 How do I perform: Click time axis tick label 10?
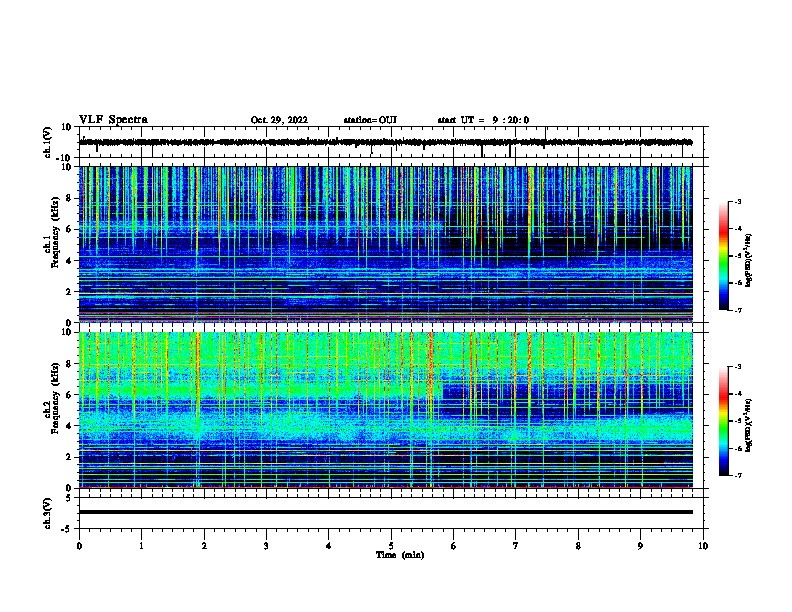tap(703, 546)
